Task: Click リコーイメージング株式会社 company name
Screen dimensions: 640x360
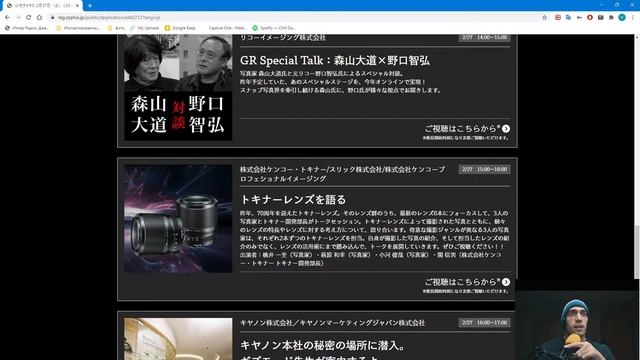Action: click(x=283, y=38)
